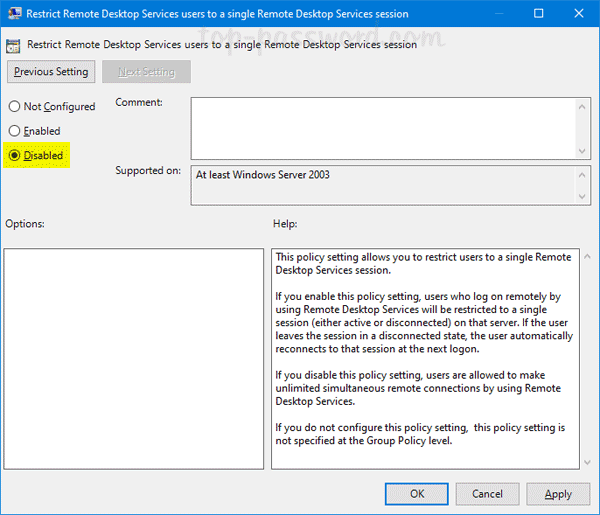The width and height of the screenshot is (600, 515).
Task: Apply the policy setting with Apply
Action: [558, 494]
